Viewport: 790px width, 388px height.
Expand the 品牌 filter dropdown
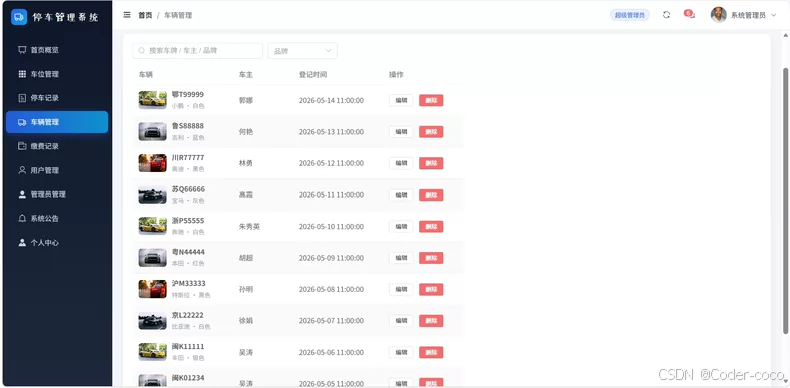pos(302,51)
